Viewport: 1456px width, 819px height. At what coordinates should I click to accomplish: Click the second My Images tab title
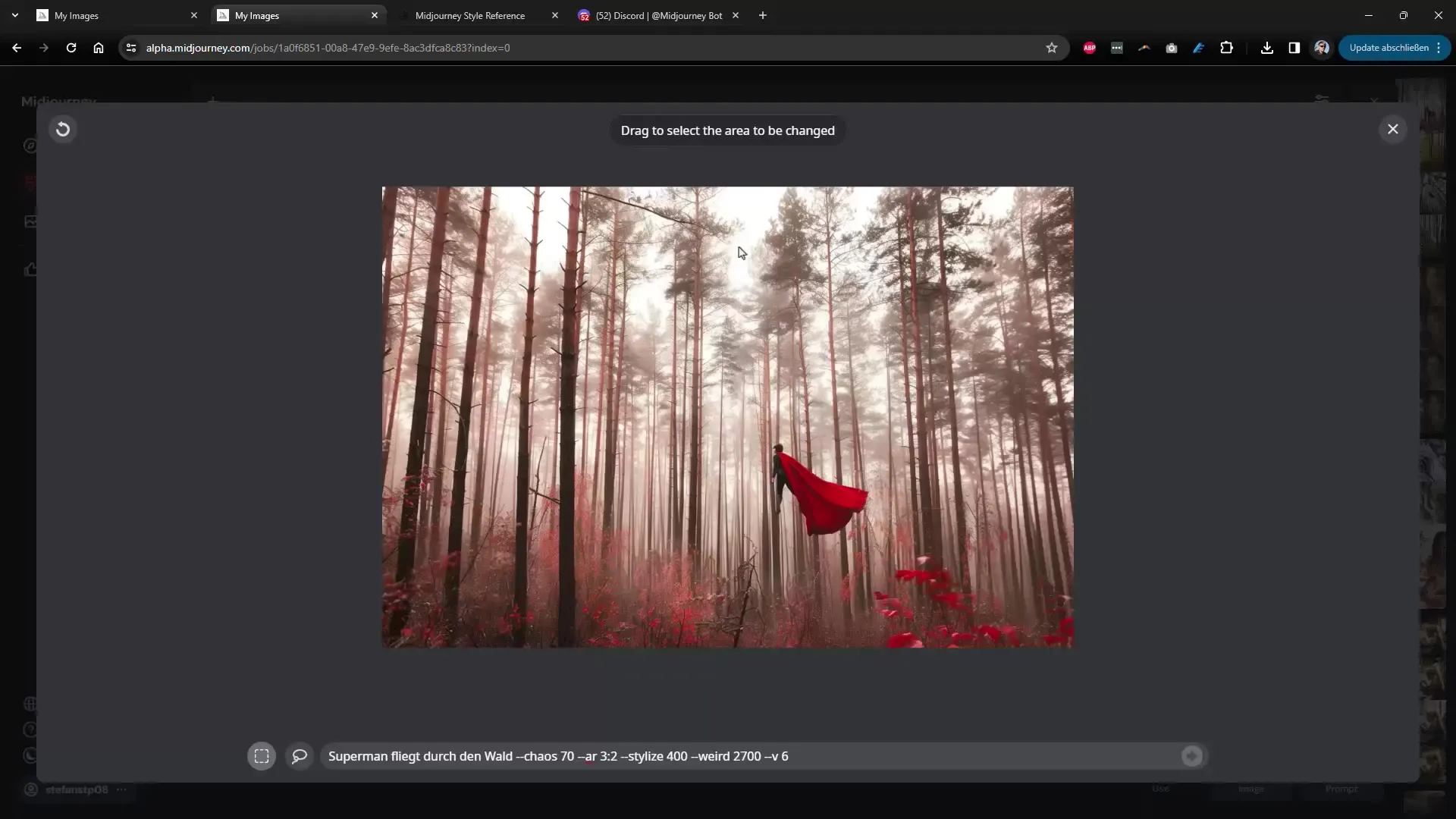coord(257,15)
